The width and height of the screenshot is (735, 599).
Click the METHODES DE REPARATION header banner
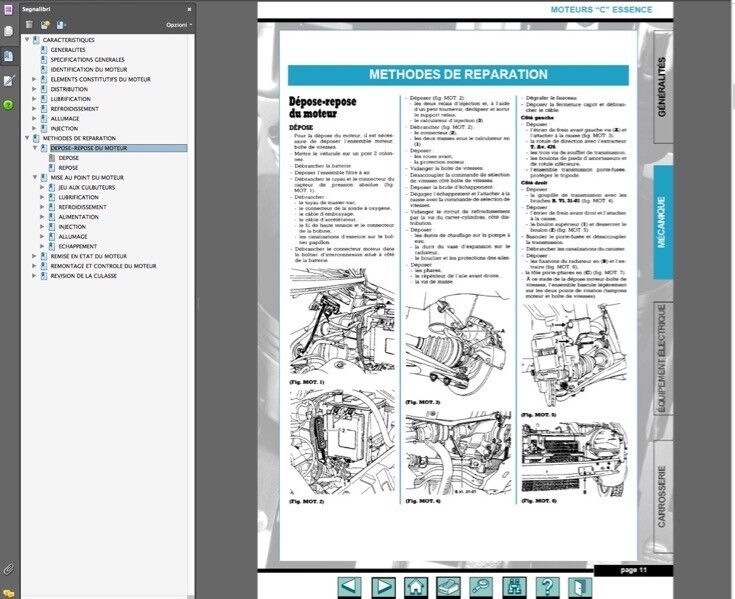coord(458,75)
